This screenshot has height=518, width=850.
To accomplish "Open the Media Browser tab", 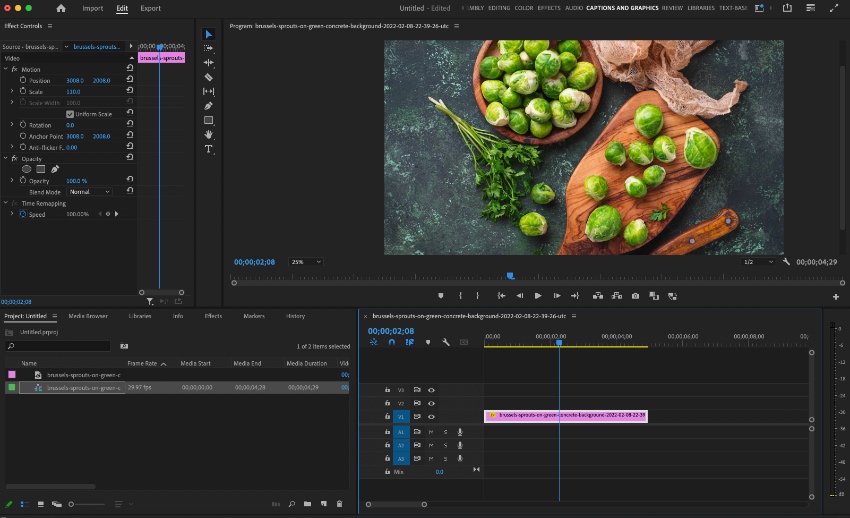I will (88, 316).
